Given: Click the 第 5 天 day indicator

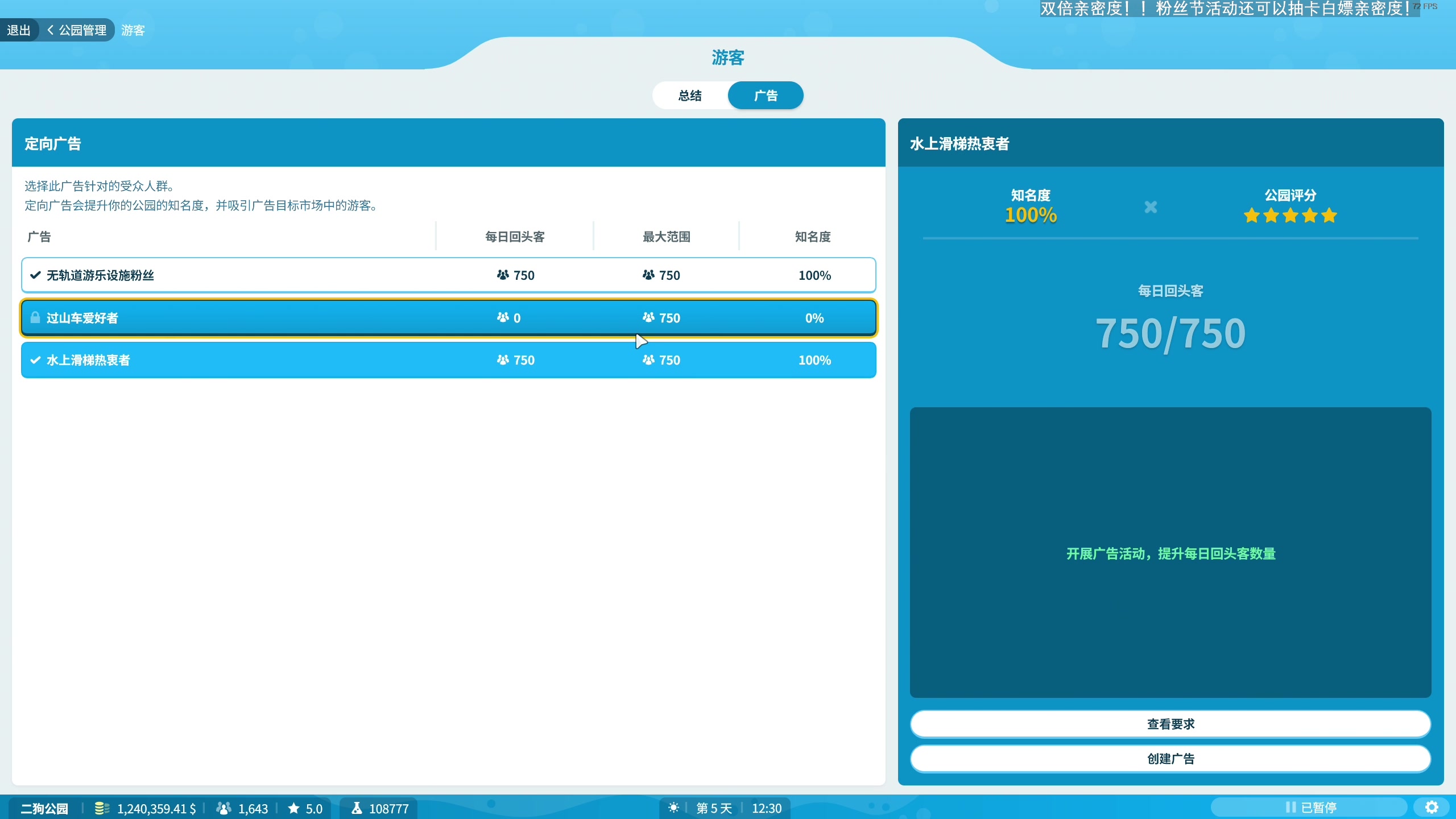Looking at the screenshot, I should [714, 808].
